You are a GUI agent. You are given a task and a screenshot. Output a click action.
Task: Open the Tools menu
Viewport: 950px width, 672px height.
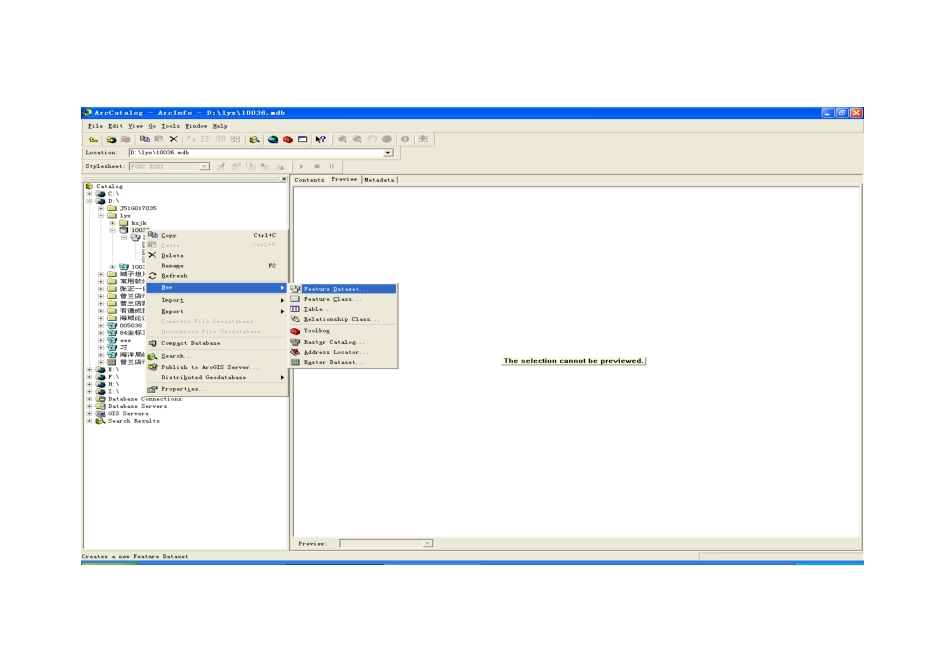[170, 126]
